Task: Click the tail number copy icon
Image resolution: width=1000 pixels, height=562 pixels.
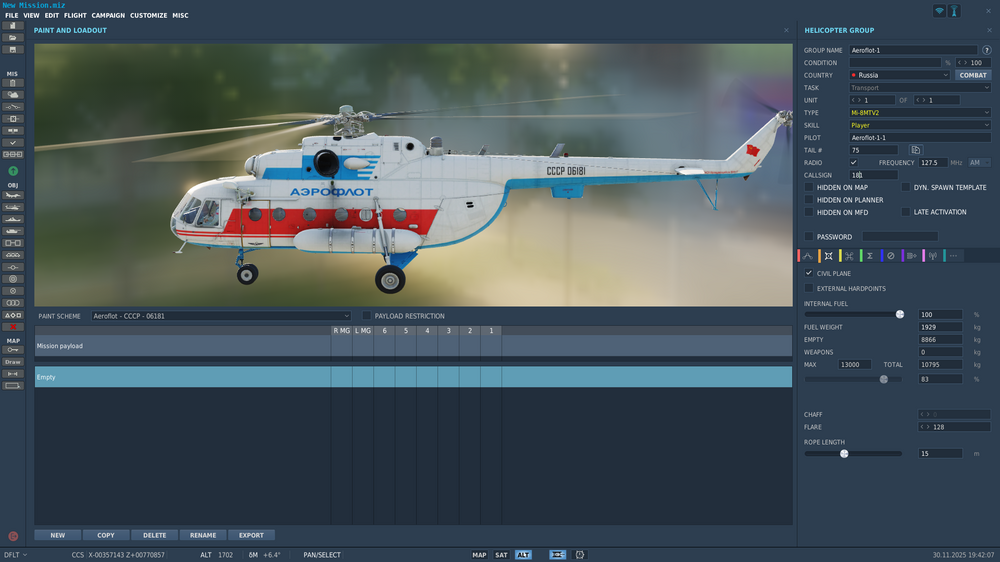Action: pyautogui.click(x=916, y=150)
